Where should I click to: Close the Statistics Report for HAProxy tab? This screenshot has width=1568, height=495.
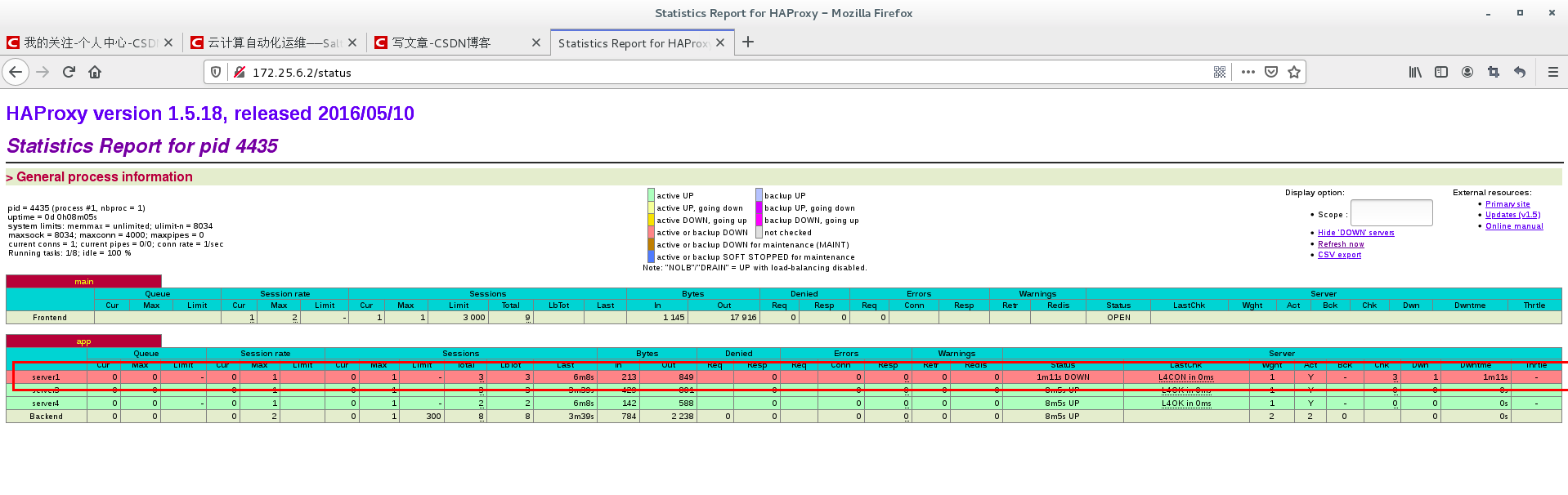720,42
